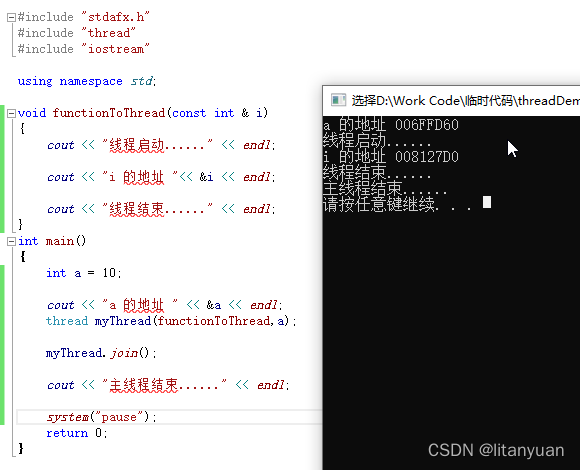Click the 'int a = 10;' line
Viewport: 580px width, 470px height.
pyautogui.click(x=84, y=273)
